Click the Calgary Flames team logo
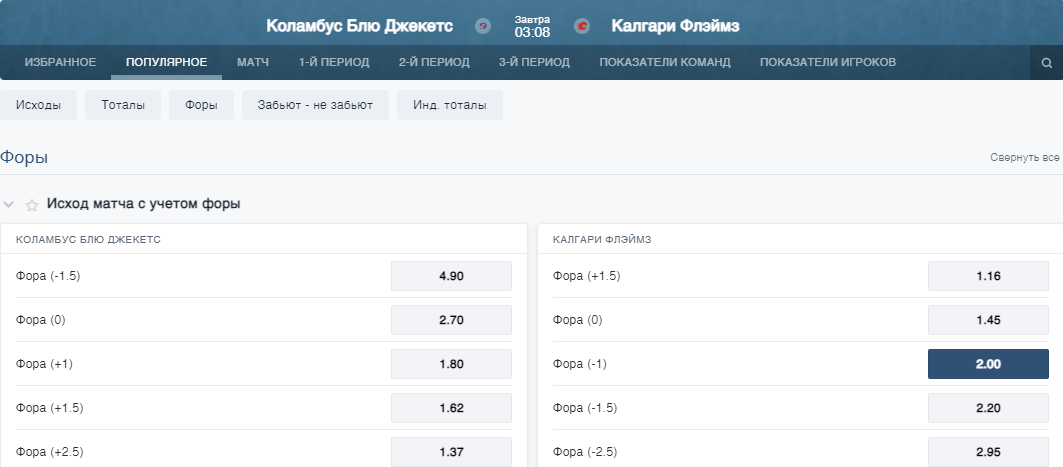Viewport: 1063px width, 467px height. tap(582, 26)
